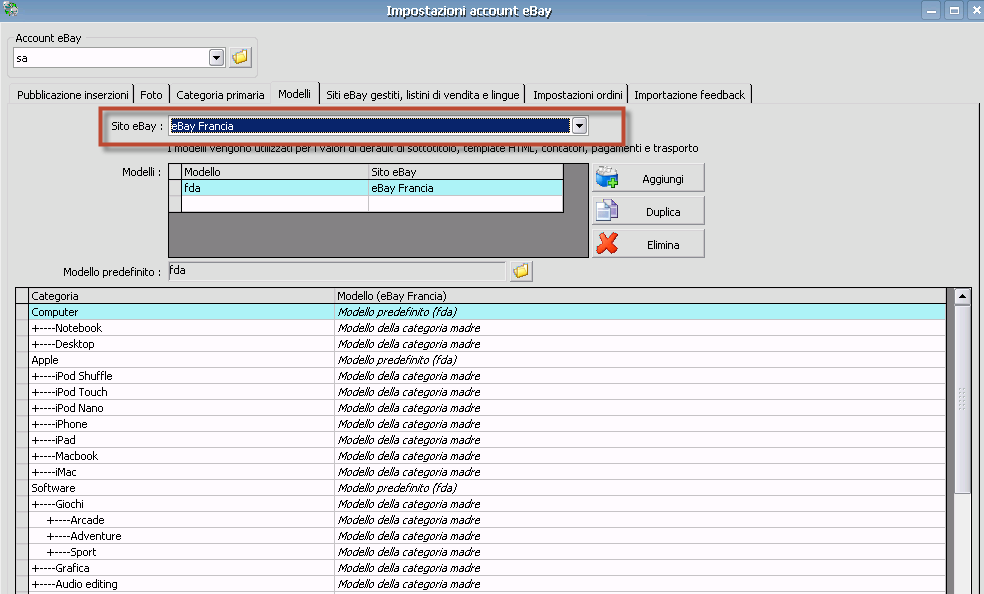Viewport: 984px width, 594px height.
Task: Select the fda row in Modelli table
Action: click(x=274, y=188)
